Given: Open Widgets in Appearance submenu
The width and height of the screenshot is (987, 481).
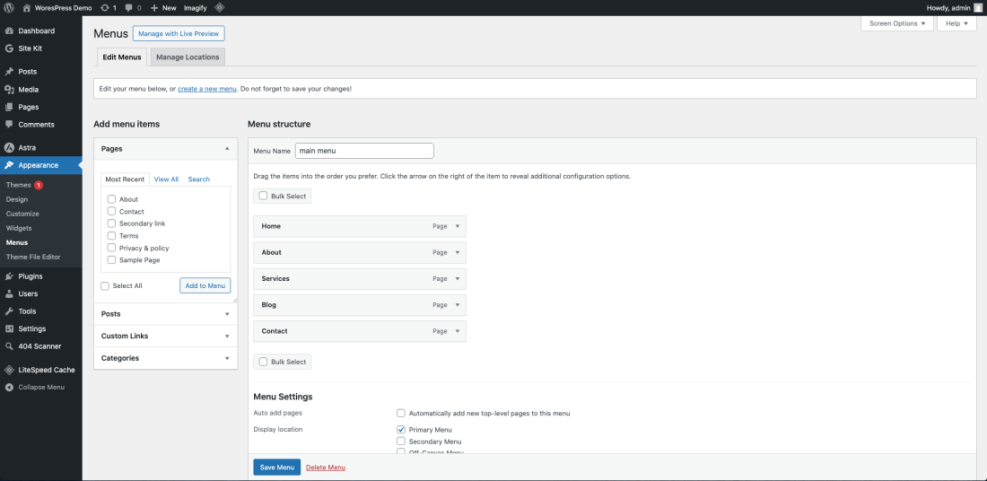Looking at the screenshot, I should 19,228.
